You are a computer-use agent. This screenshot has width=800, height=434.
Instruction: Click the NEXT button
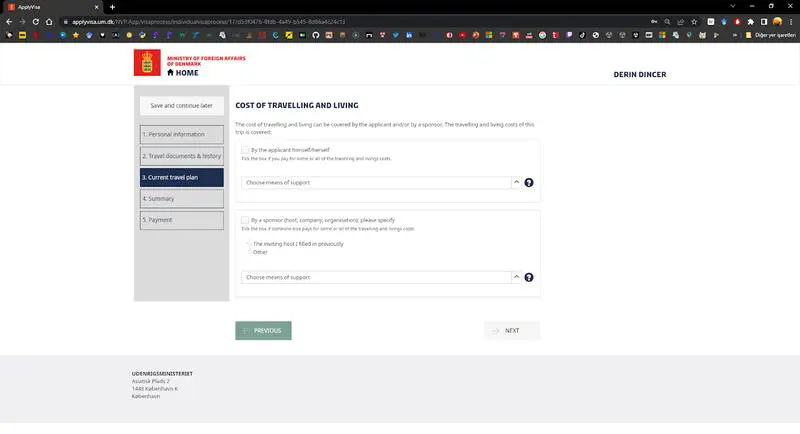pos(512,330)
